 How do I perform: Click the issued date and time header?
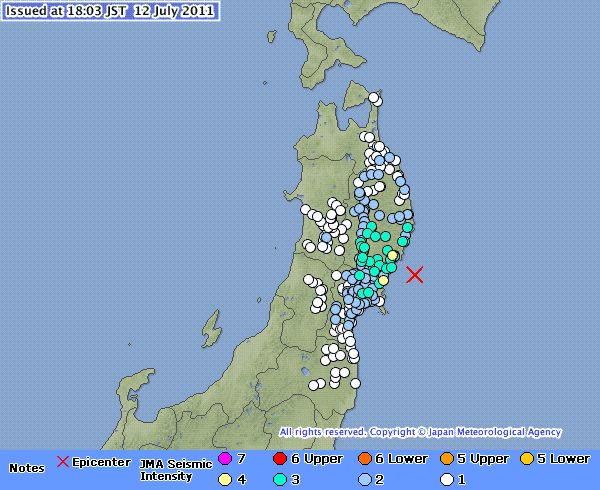point(110,9)
